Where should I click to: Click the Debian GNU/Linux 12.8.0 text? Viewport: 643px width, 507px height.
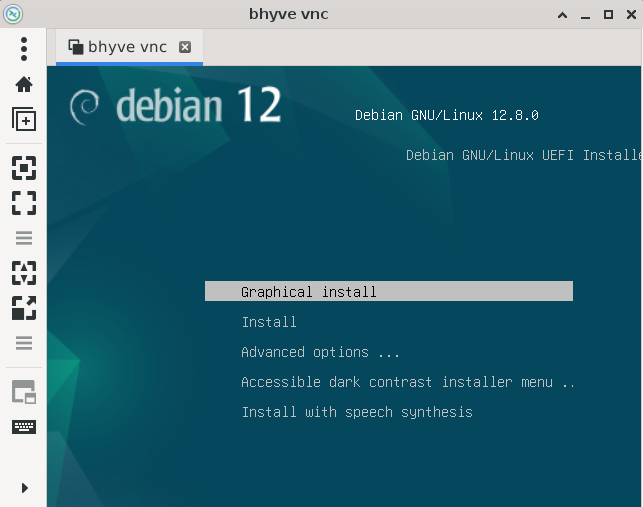click(x=447, y=115)
